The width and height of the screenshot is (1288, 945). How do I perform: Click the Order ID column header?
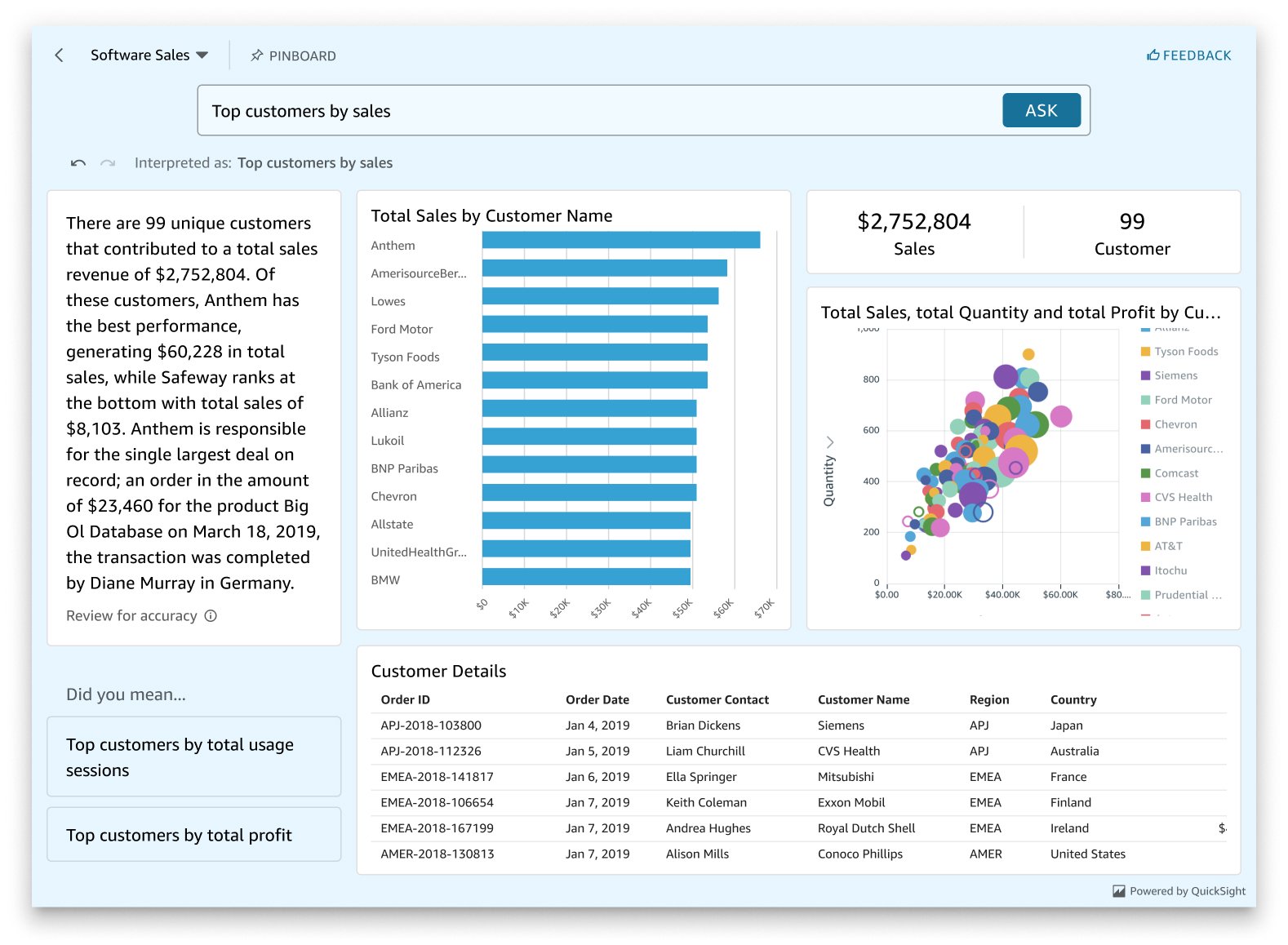click(x=405, y=699)
